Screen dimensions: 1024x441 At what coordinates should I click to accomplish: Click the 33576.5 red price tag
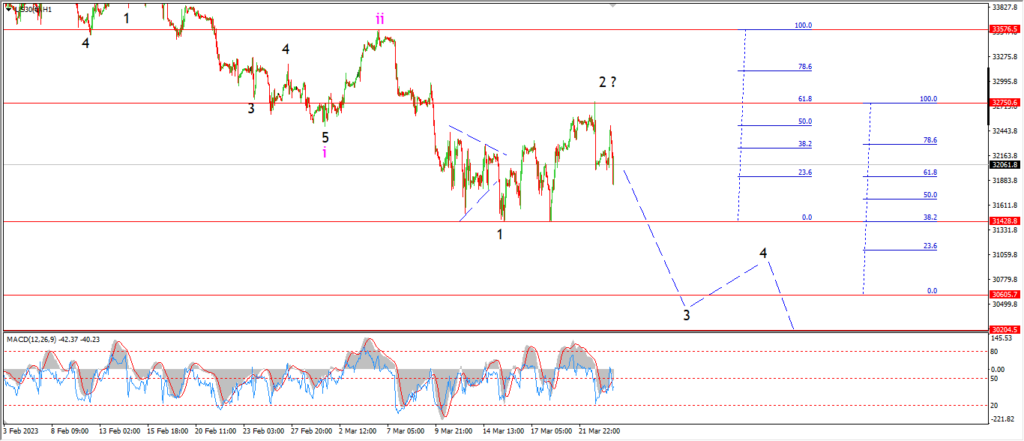[1006, 29]
